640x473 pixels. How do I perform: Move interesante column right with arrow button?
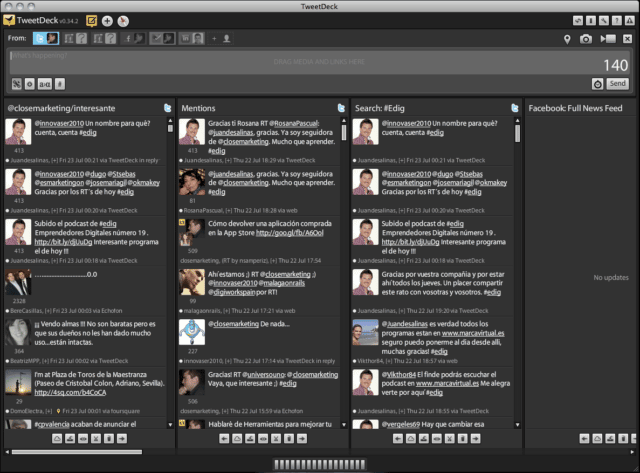pyautogui.click(x=122, y=439)
